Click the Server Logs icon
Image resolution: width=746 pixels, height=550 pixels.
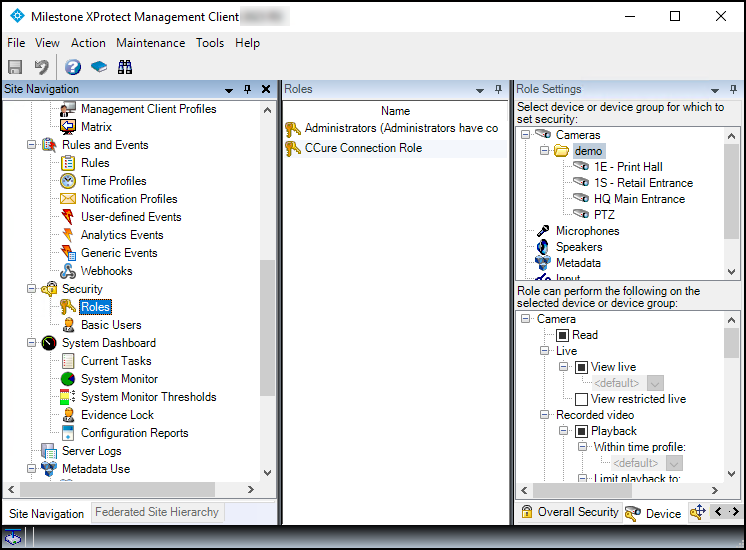coord(49,451)
